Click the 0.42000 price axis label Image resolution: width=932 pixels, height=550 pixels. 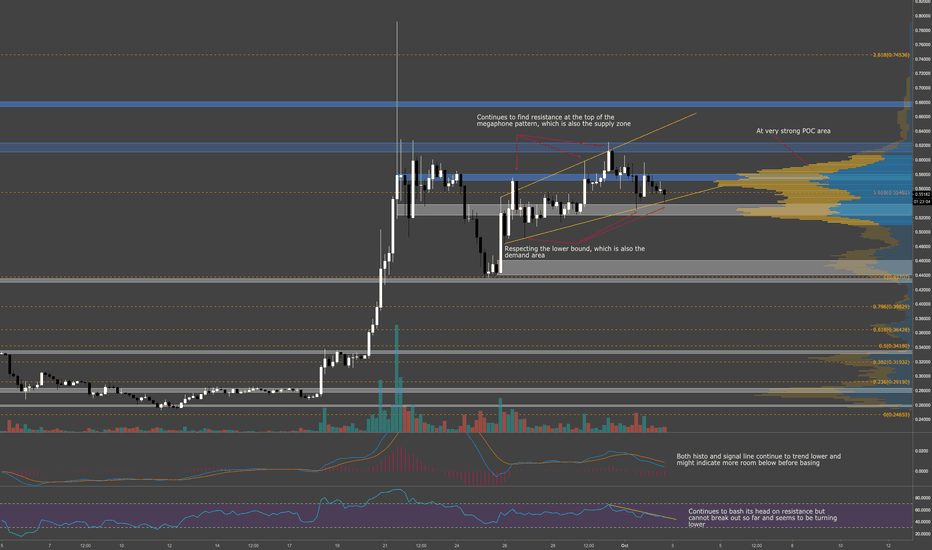[x=922, y=290]
